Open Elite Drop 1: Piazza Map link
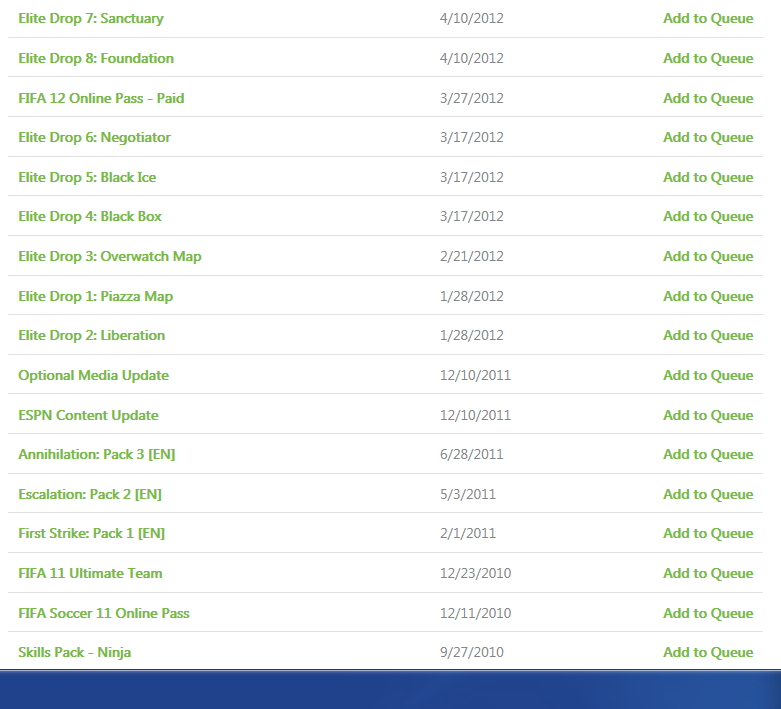Screen dimensions: 781x709 96,296
